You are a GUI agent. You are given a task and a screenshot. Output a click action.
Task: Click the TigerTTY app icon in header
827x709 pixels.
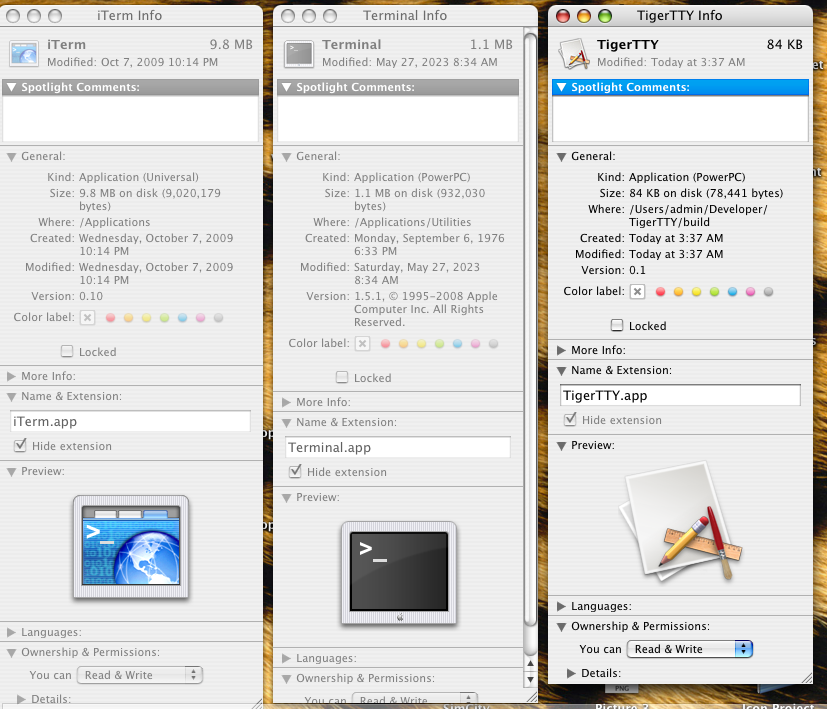574,53
